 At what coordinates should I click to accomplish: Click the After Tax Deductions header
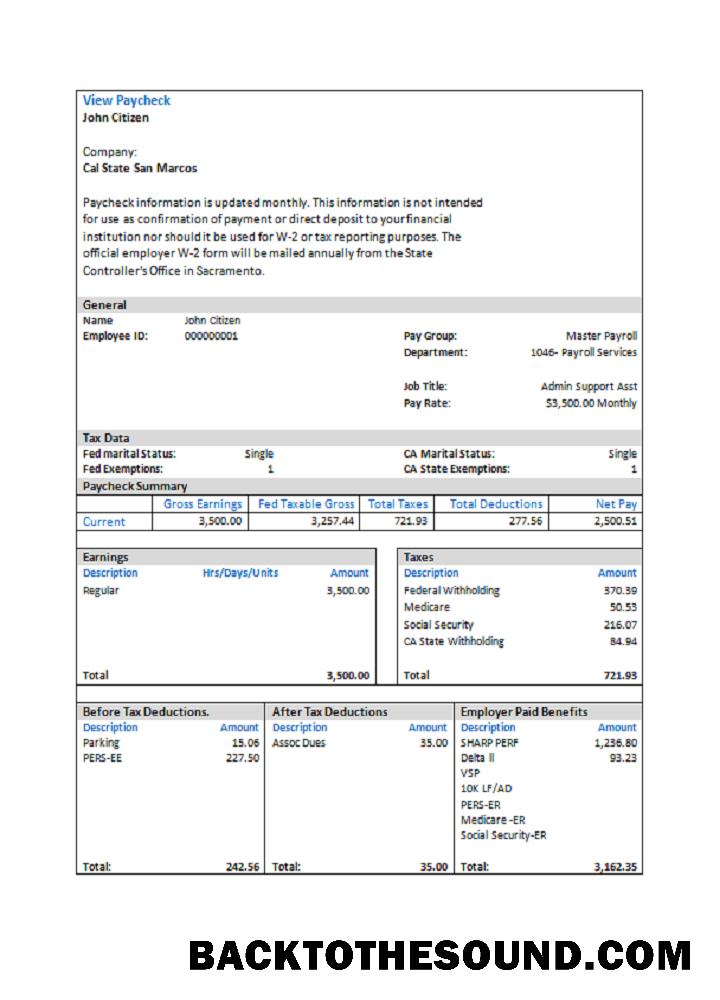(359, 712)
